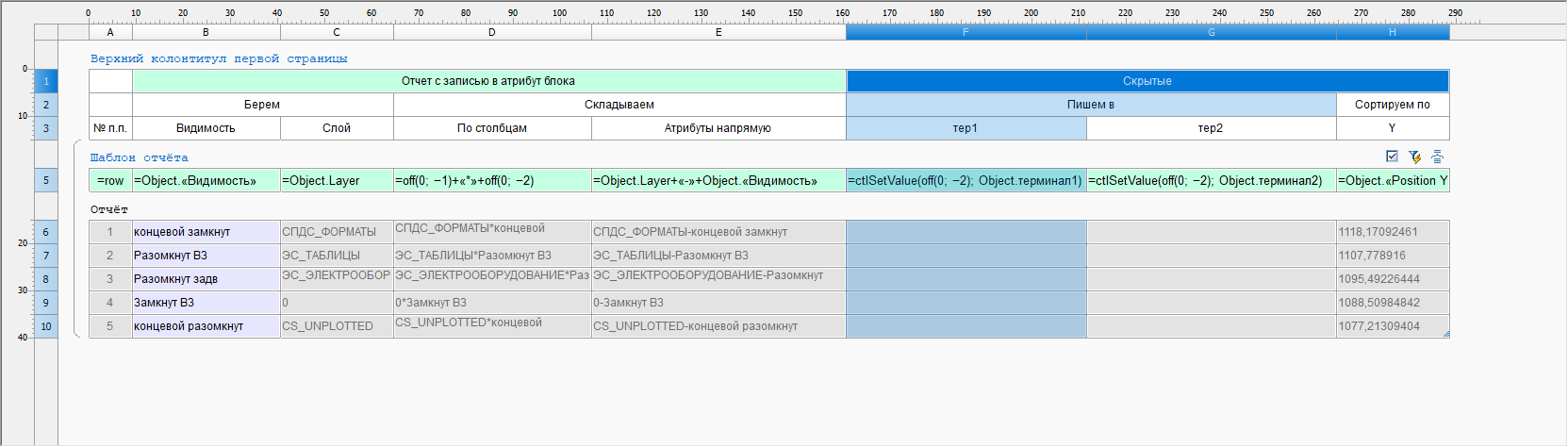Select column G header
This screenshot has height=447, width=1568.
pyautogui.click(x=1211, y=32)
